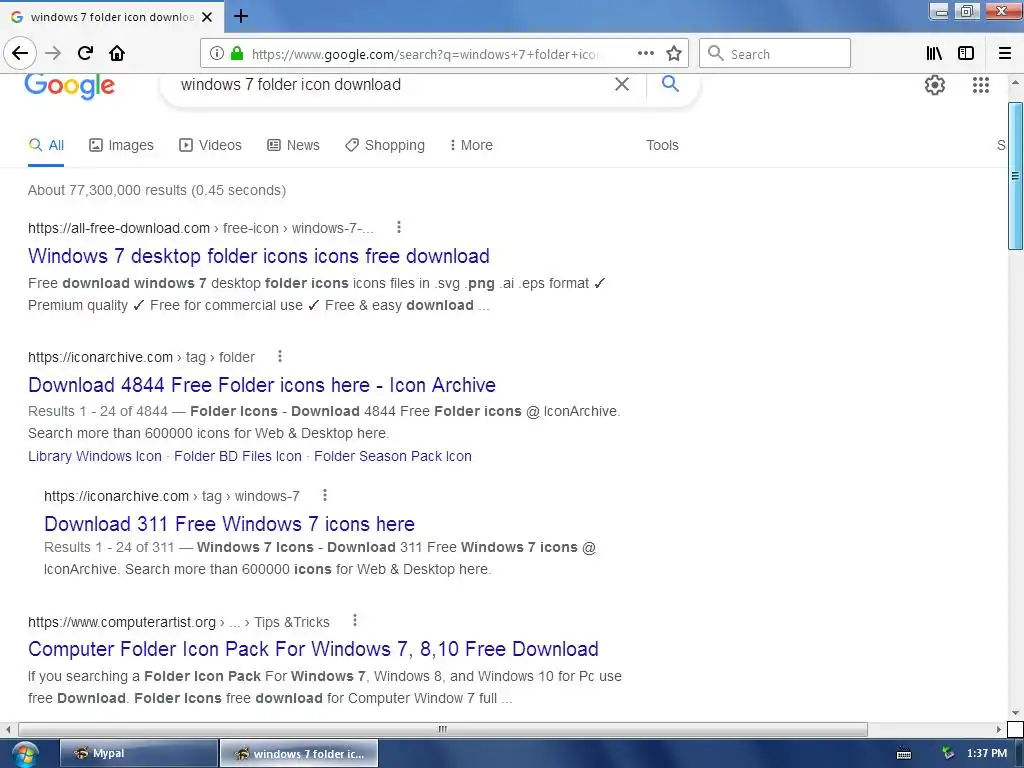Bookmark this page with the star icon
The image size is (1024, 768).
(x=674, y=54)
